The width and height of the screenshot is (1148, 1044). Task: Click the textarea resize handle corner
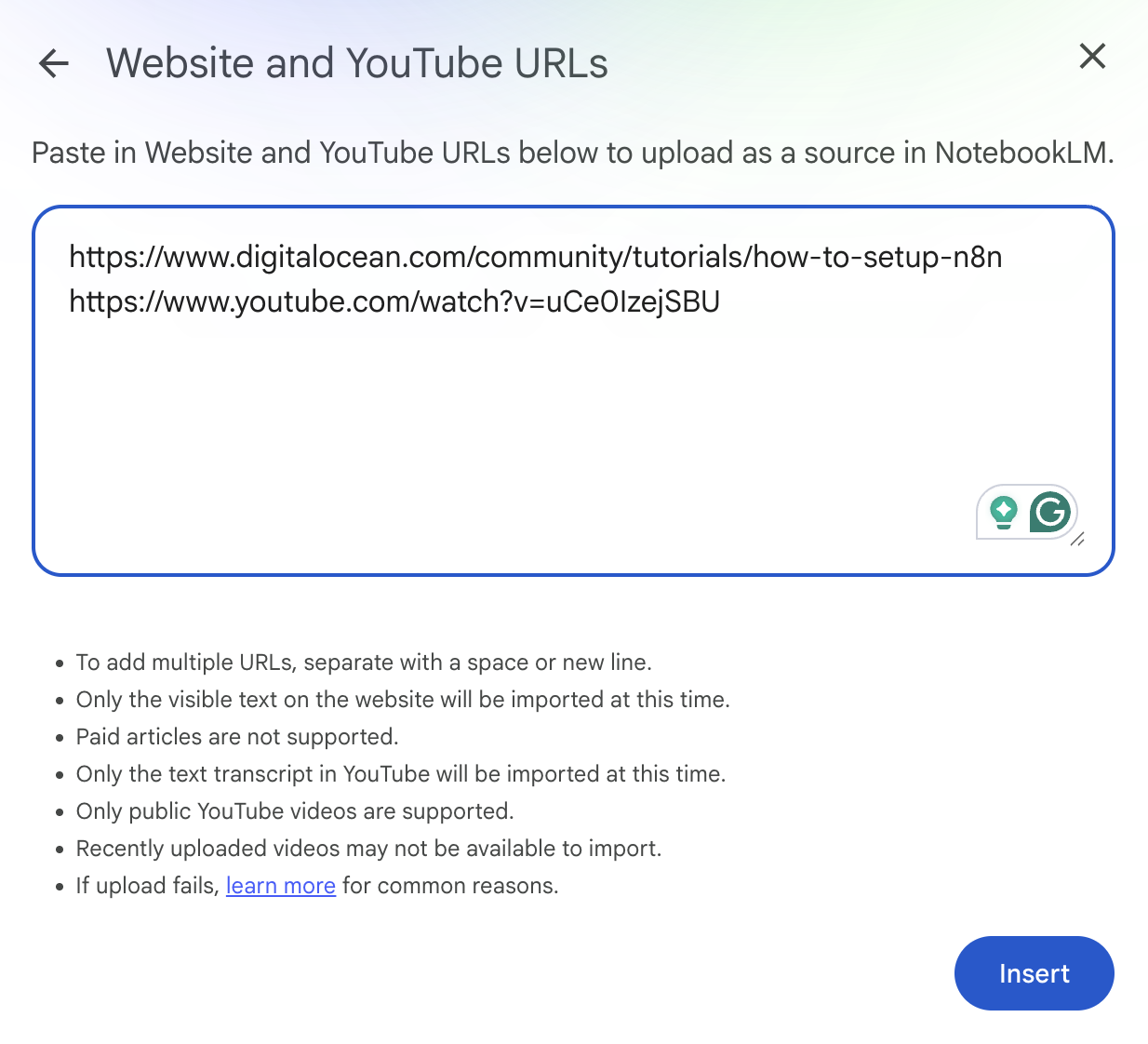(1077, 540)
